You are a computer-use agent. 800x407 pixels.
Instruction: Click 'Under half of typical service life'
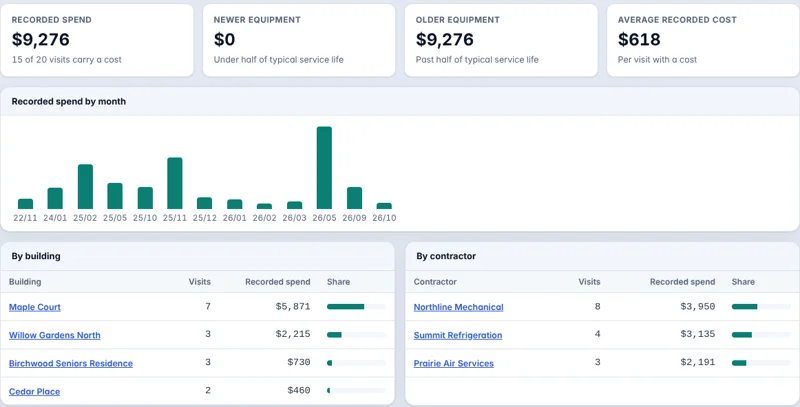tap(279, 60)
